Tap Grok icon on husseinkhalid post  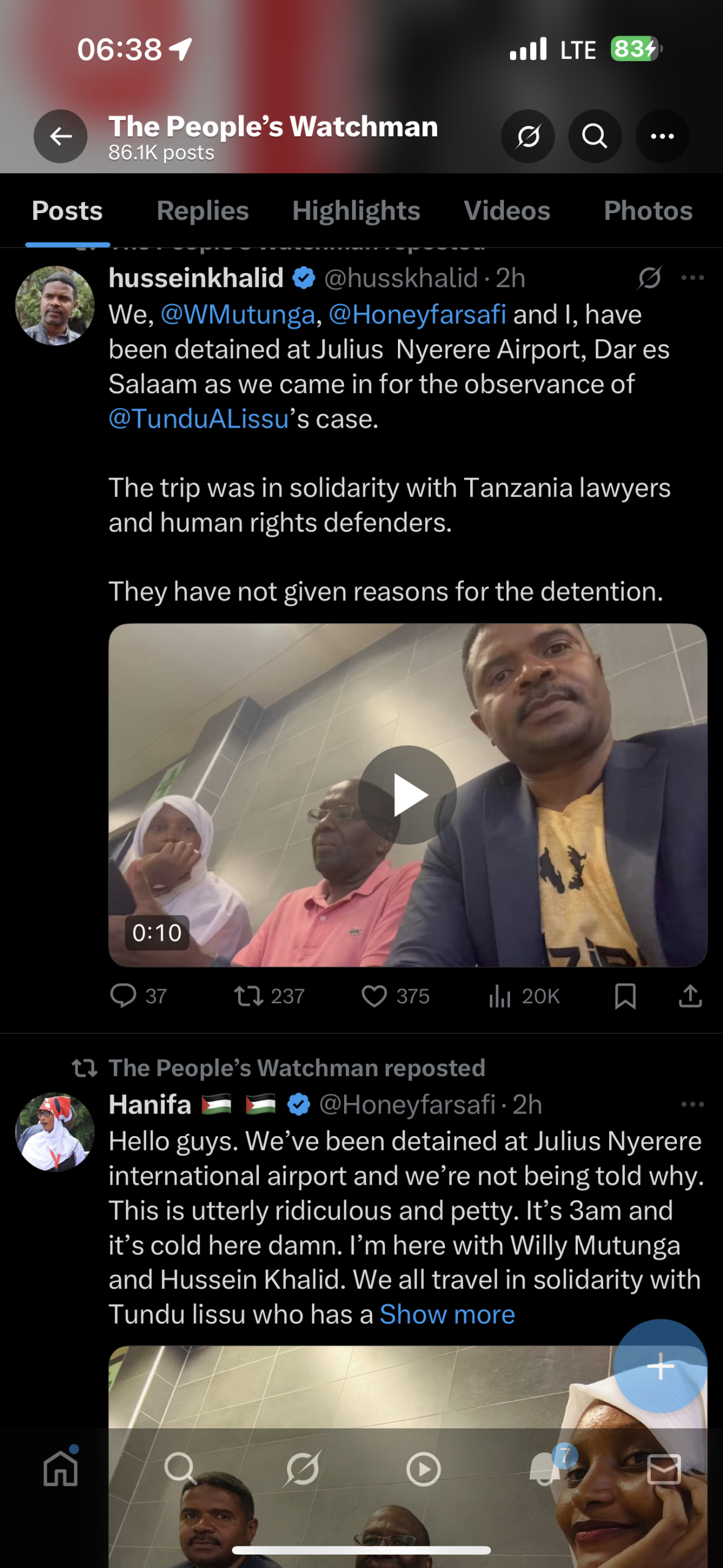click(x=650, y=278)
